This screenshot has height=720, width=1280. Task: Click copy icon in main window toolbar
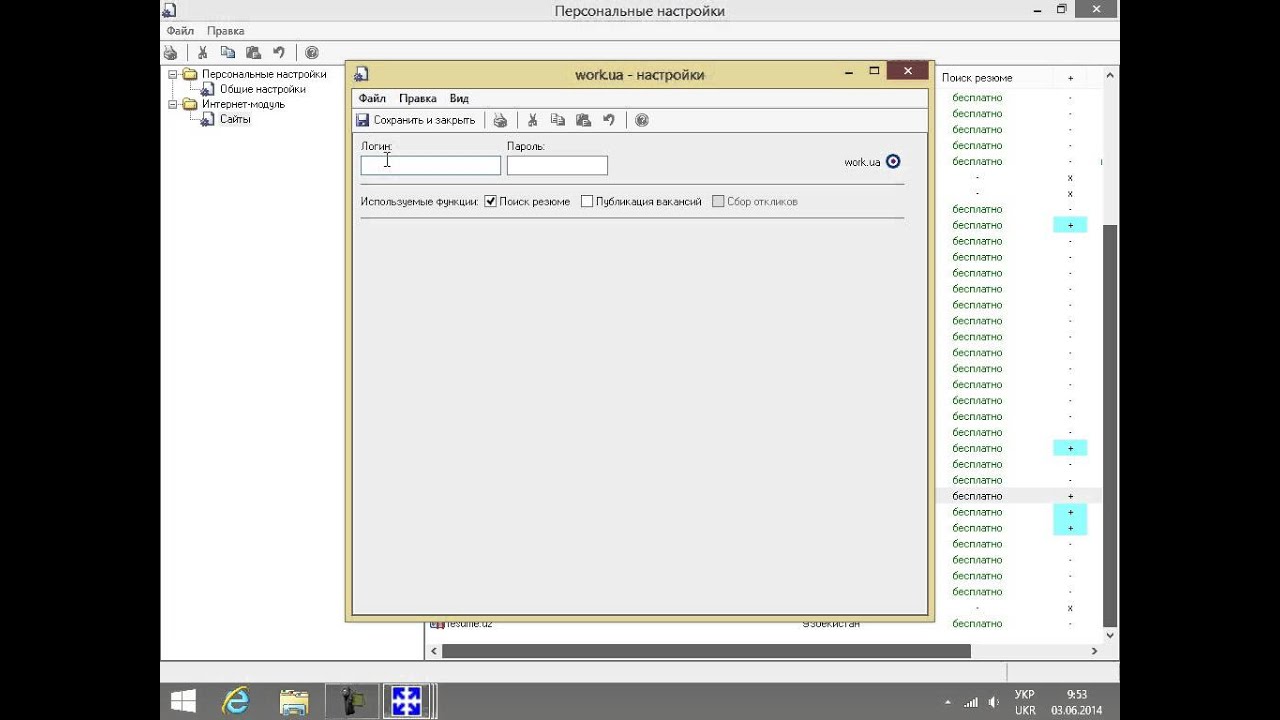pos(228,53)
